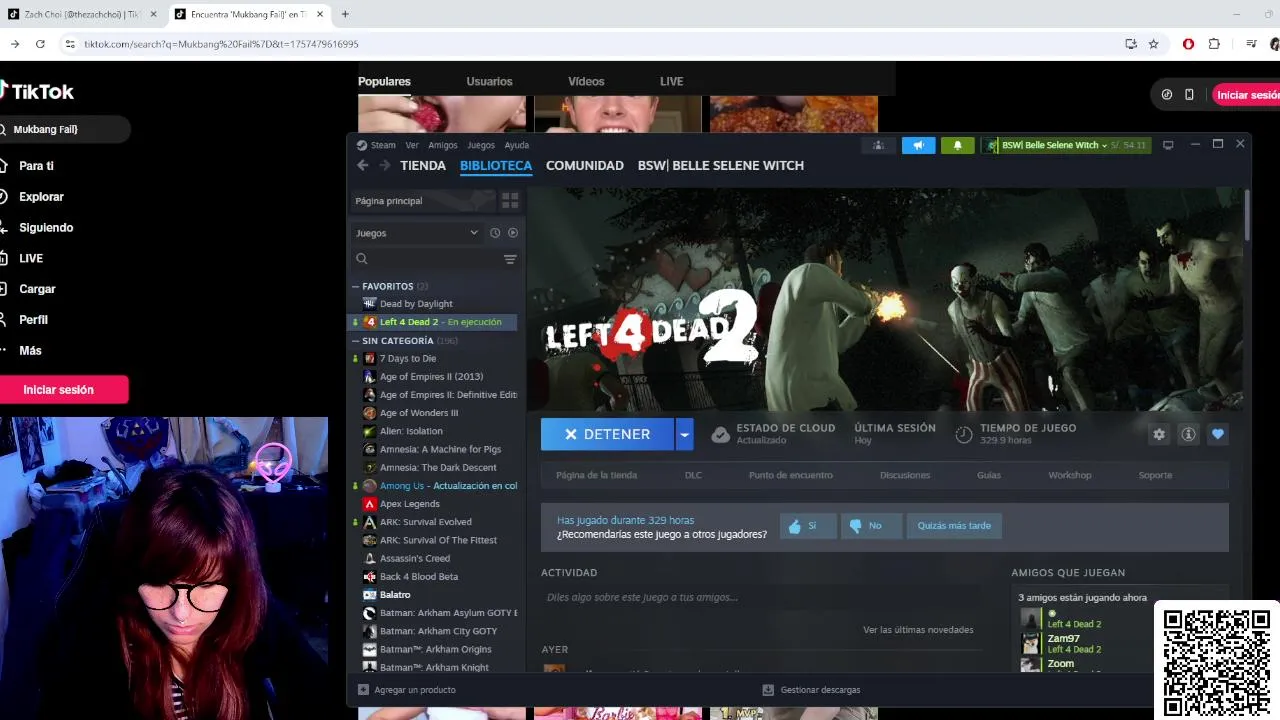Show ready-to-play games filter icon
The width and height of the screenshot is (1280, 720).
coord(513,233)
